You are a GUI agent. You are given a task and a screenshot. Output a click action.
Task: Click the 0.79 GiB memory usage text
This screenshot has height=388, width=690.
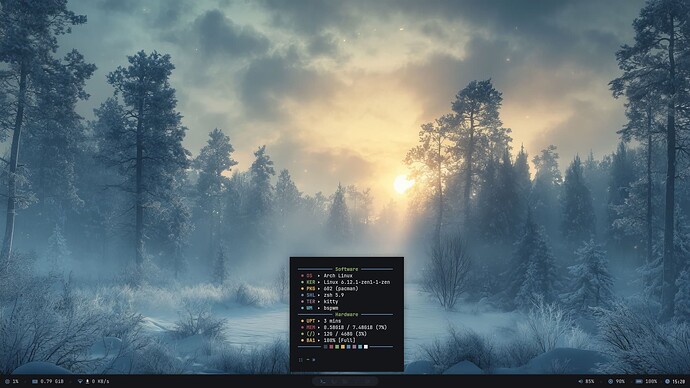click(x=52, y=381)
